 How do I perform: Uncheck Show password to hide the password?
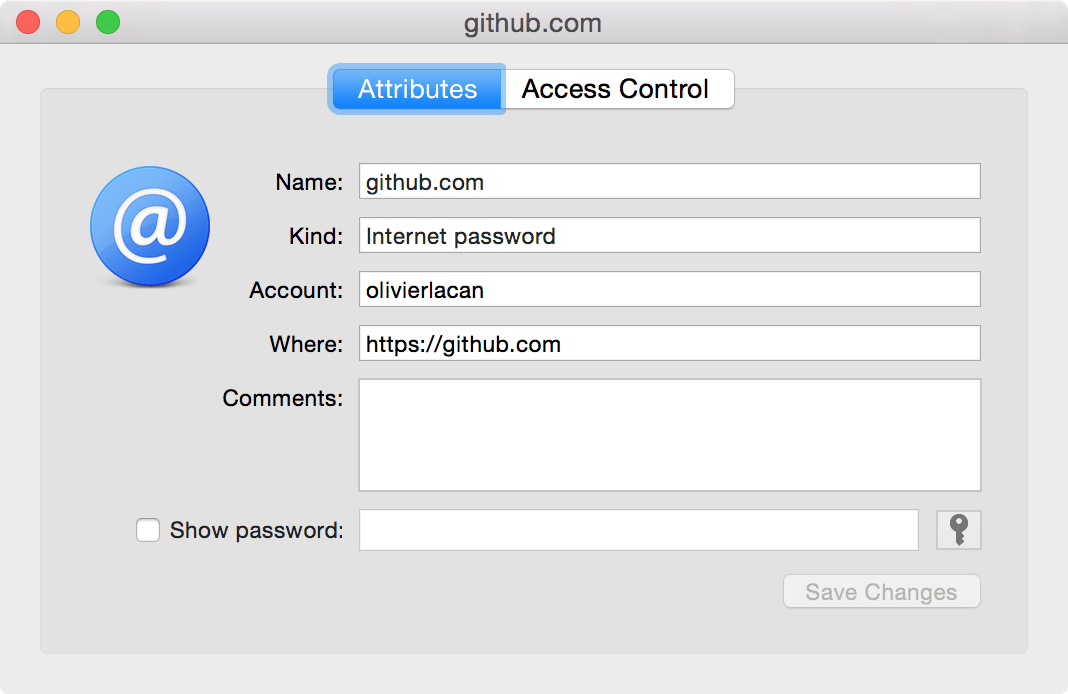[x=147, y=529]
